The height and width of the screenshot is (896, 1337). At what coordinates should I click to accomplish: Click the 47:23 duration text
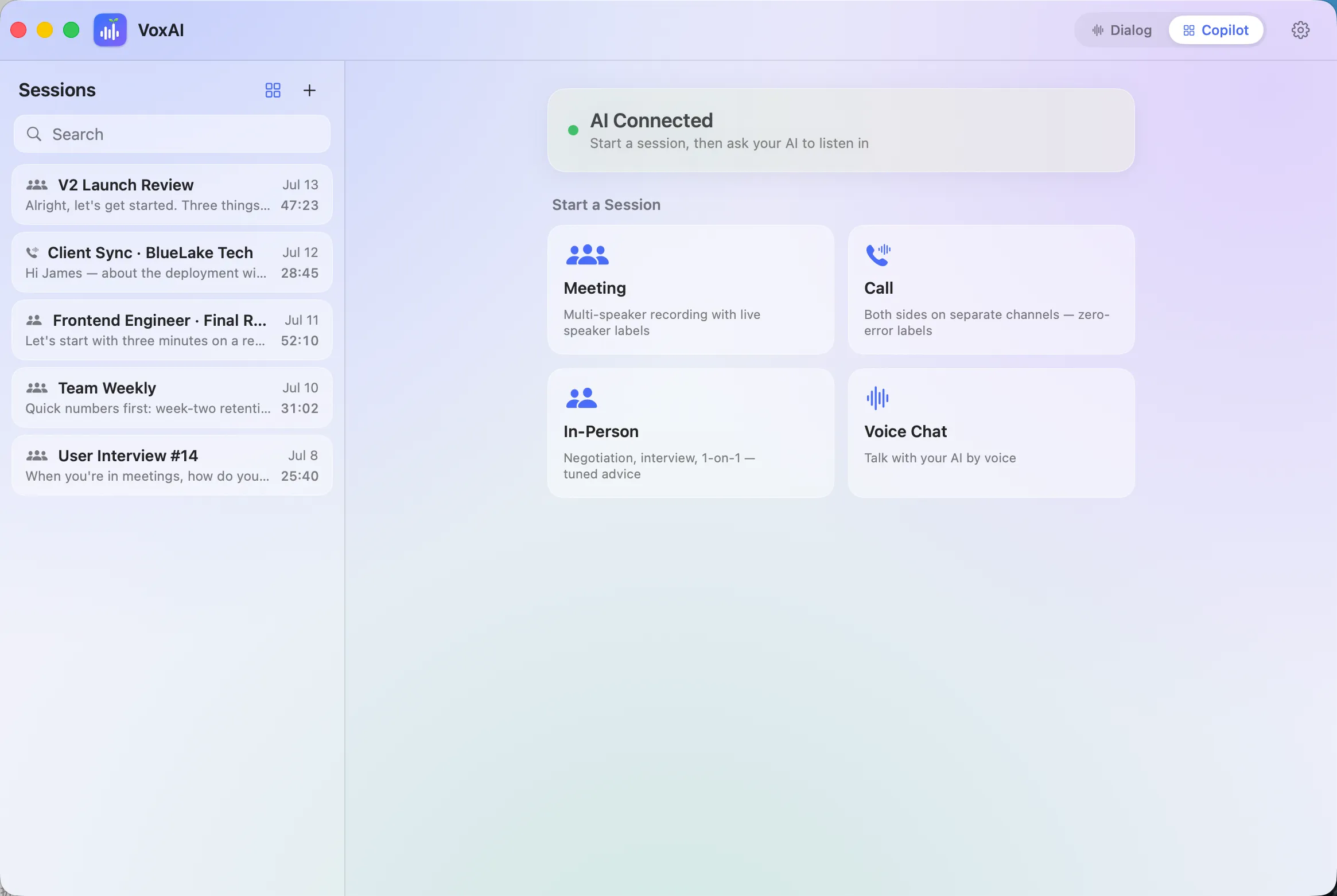click(x=300, y=205)
